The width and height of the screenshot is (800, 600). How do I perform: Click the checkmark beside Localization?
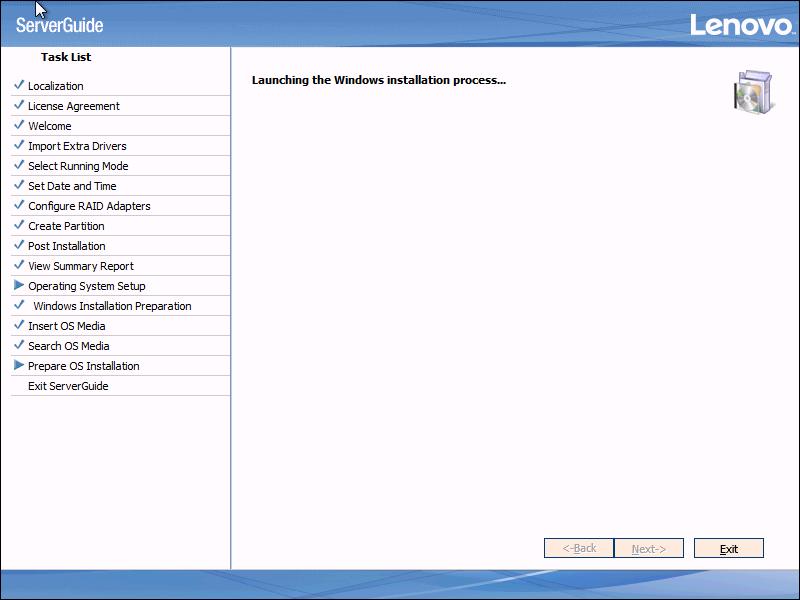tap(18, 86)
